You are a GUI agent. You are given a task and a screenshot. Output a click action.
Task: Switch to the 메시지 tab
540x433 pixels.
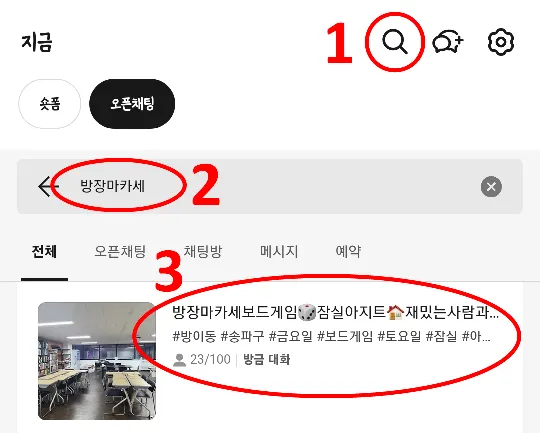(x=279, y=251)
